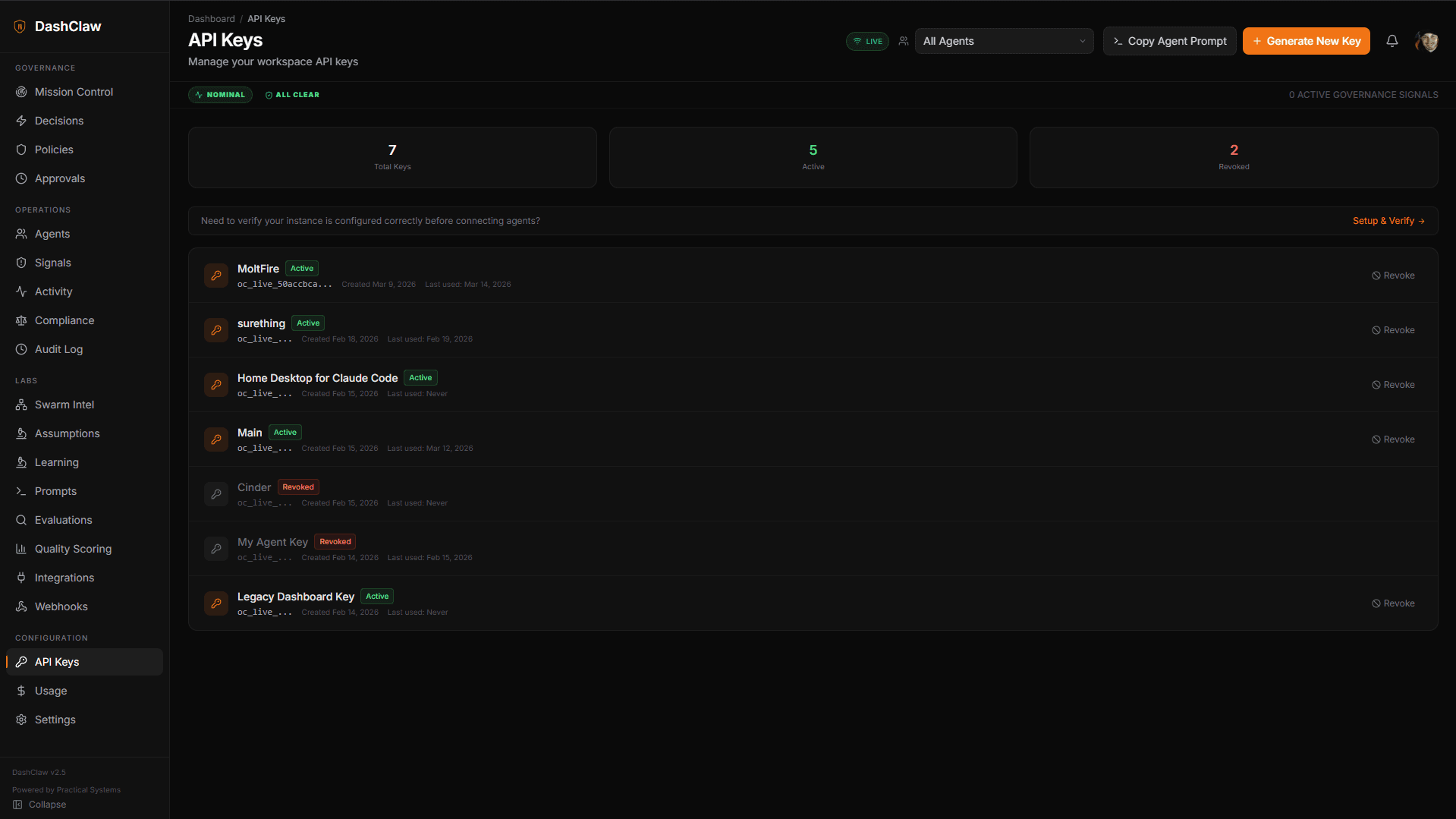1456x819 pixels.
Task: Toggle the LIVE status indicator
Action: click(x=867, y=41)
